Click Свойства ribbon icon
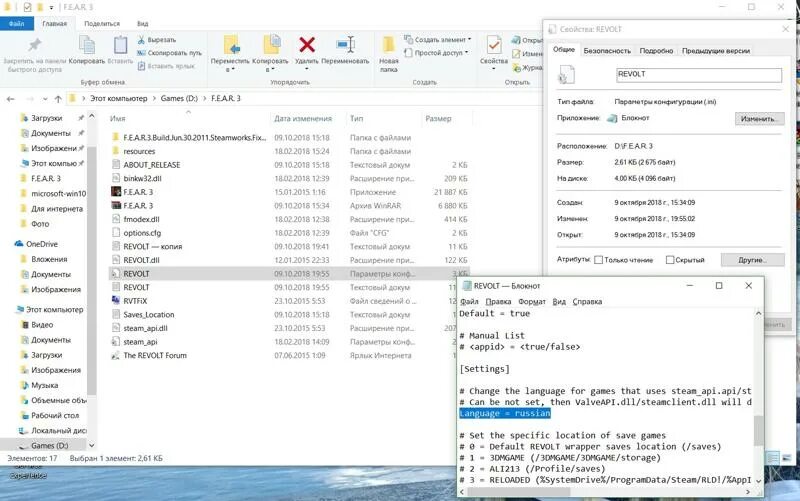 (493, 45)
